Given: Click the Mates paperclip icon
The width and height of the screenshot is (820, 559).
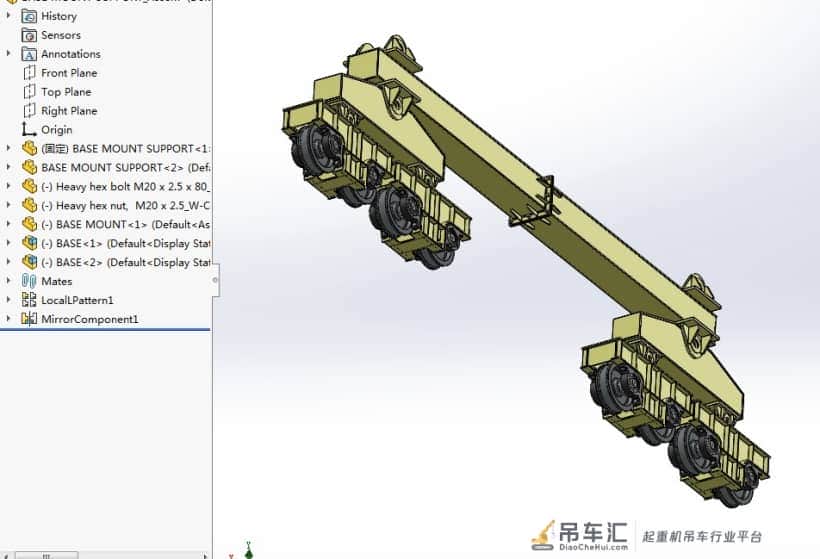Looking at the screenshot, I should [29, 281].
